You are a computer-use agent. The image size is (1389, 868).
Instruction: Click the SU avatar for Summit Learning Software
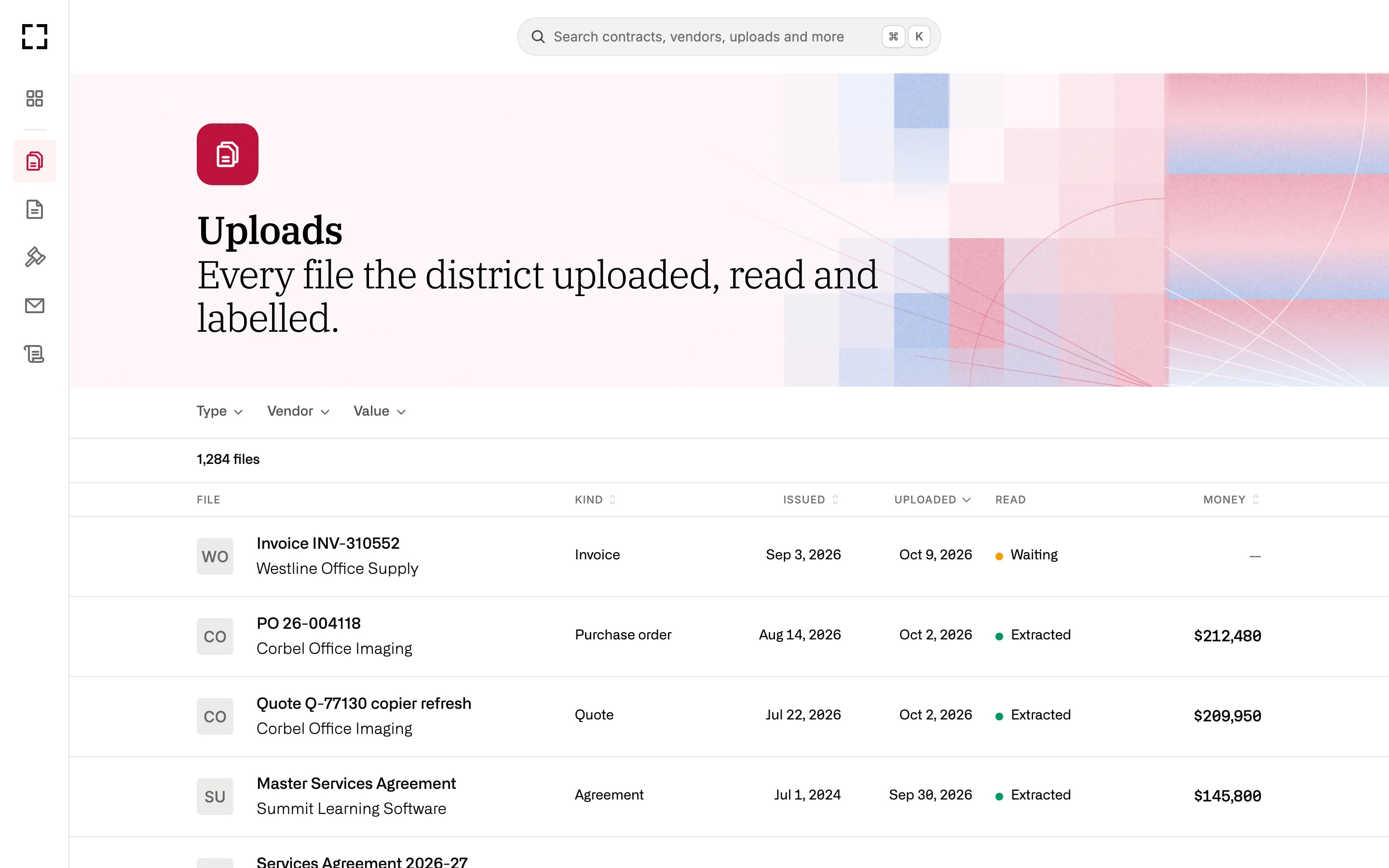pos(215,796)
